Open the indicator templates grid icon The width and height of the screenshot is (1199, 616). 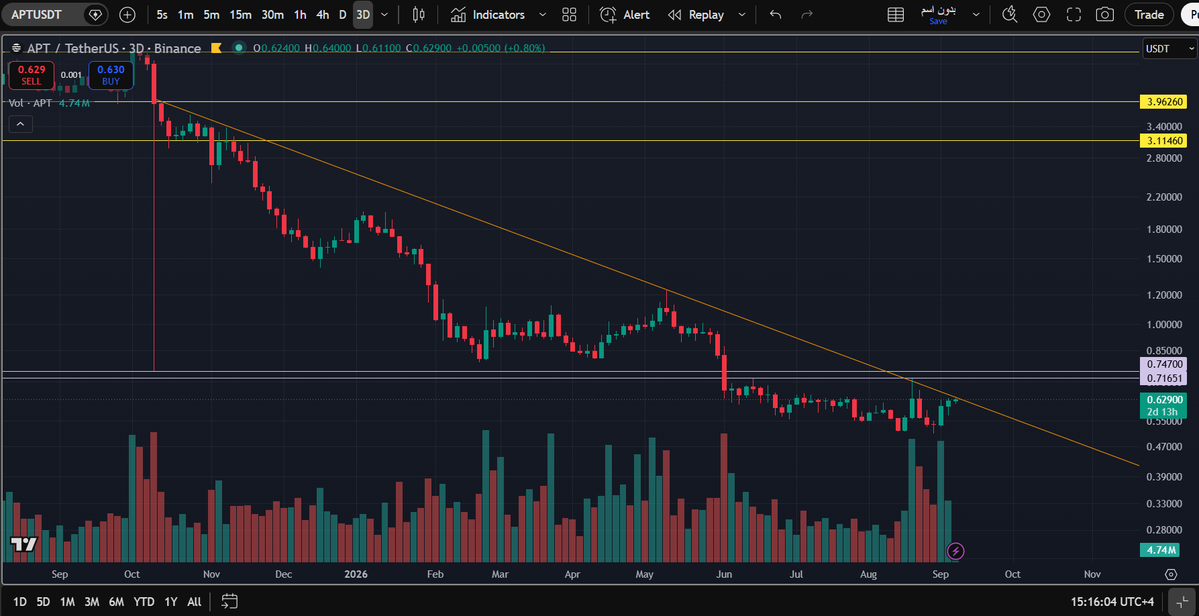569,15
